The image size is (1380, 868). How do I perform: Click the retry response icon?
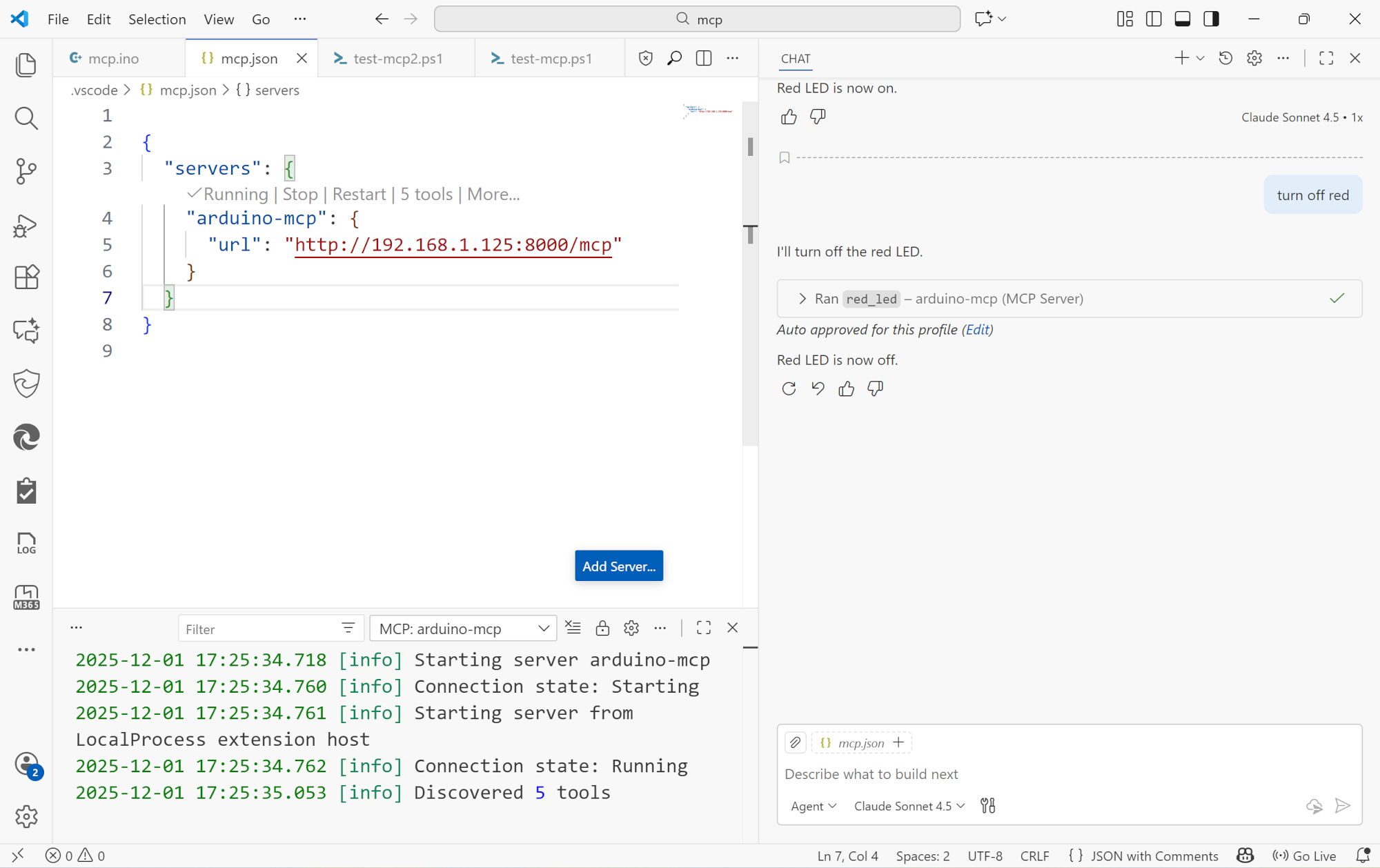click(x=789, y=388)
